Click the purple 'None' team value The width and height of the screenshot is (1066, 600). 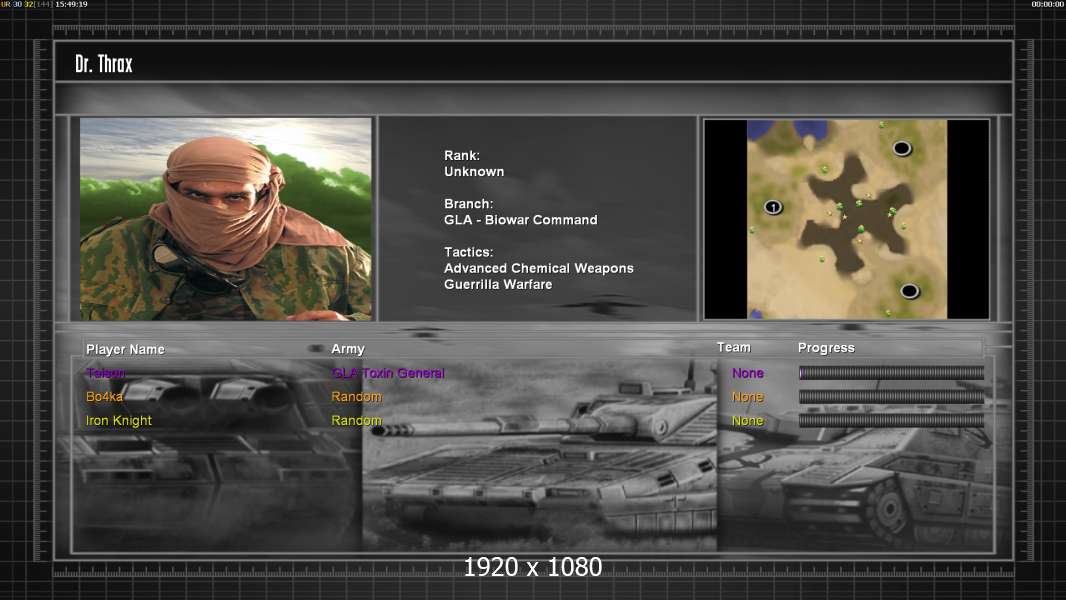[x=748, y=373]
